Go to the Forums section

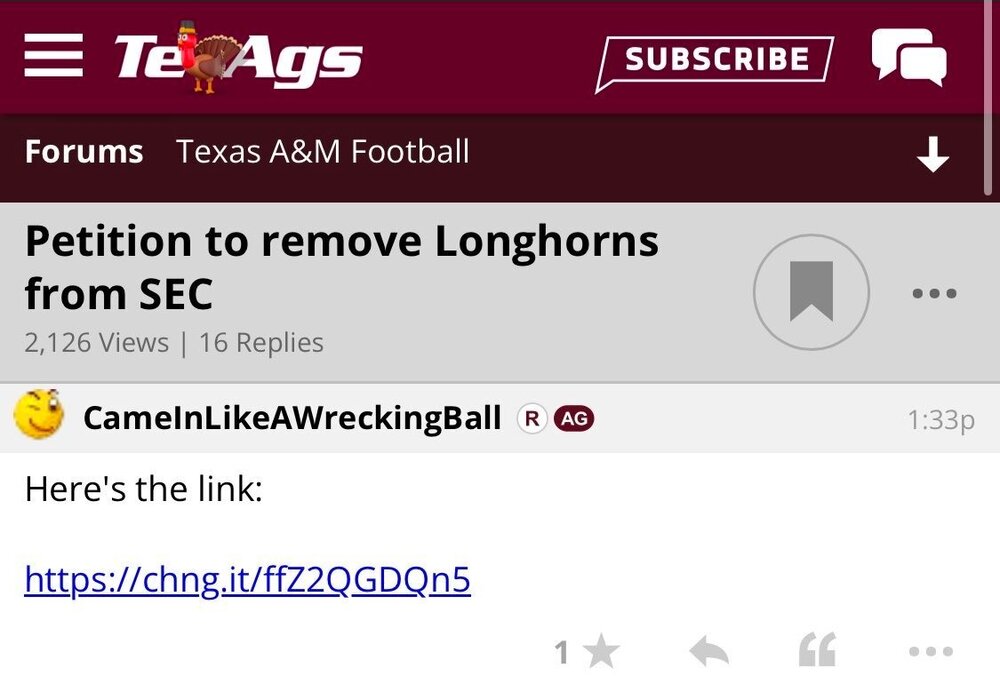(x=84, y=152)
